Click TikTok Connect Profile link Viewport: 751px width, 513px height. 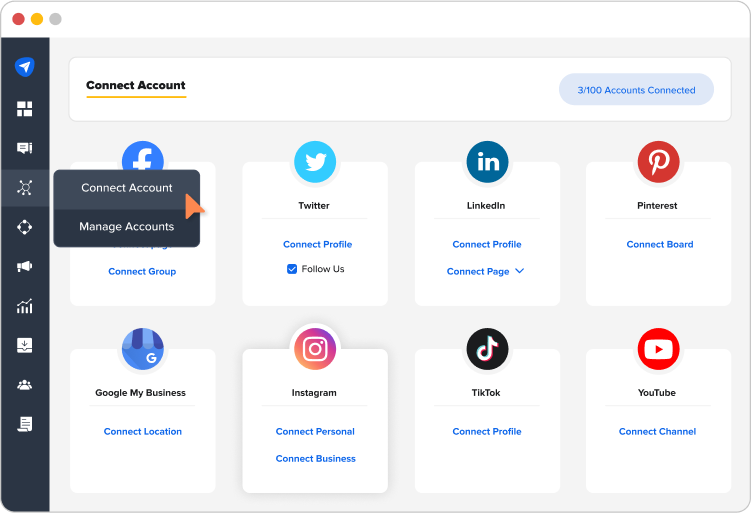(487, 432)
